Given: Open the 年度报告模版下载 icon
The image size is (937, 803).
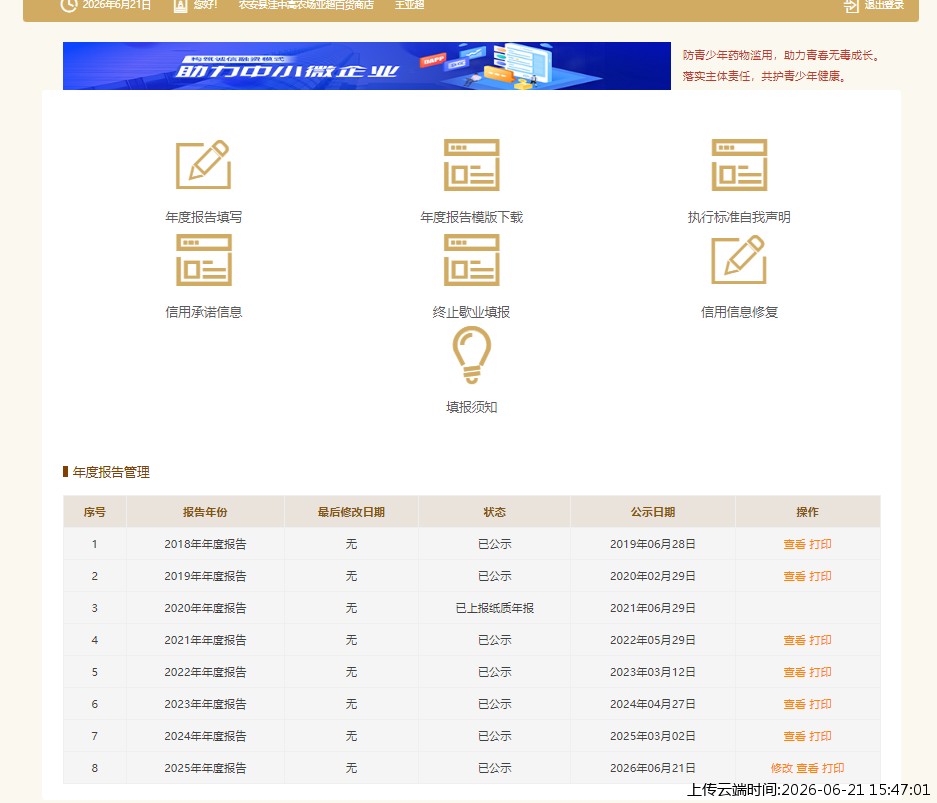Looking at the screenshot, I should (x=471, y=164).
